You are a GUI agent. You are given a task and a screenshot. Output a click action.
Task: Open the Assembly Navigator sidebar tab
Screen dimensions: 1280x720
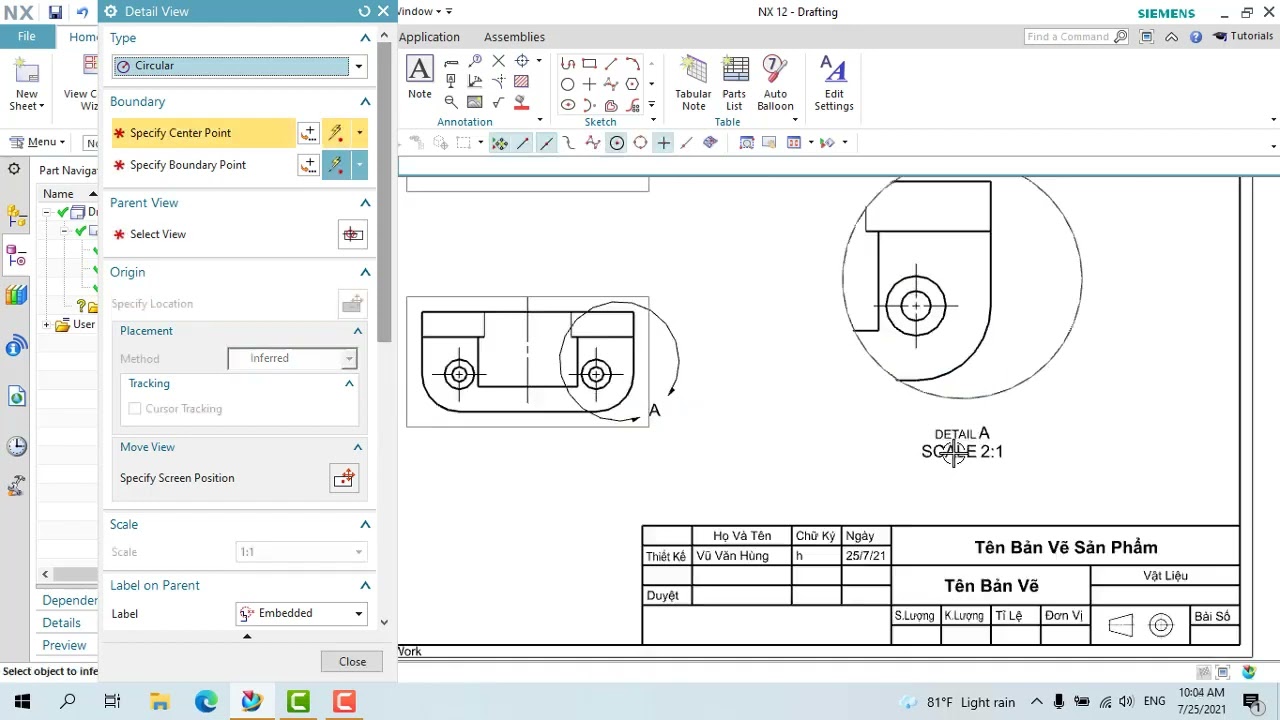[15, 216]
